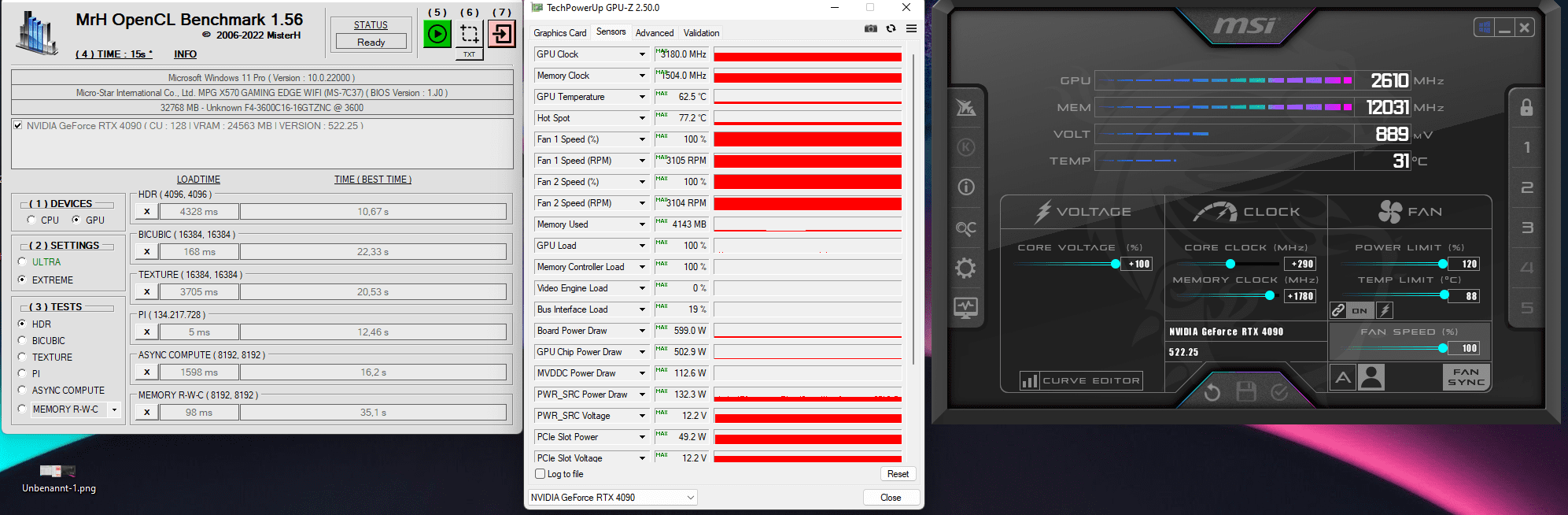Click the Fan Sync button
Image resolution: width=1568 pixels, height=515 pixels.
pos(1466,377)
